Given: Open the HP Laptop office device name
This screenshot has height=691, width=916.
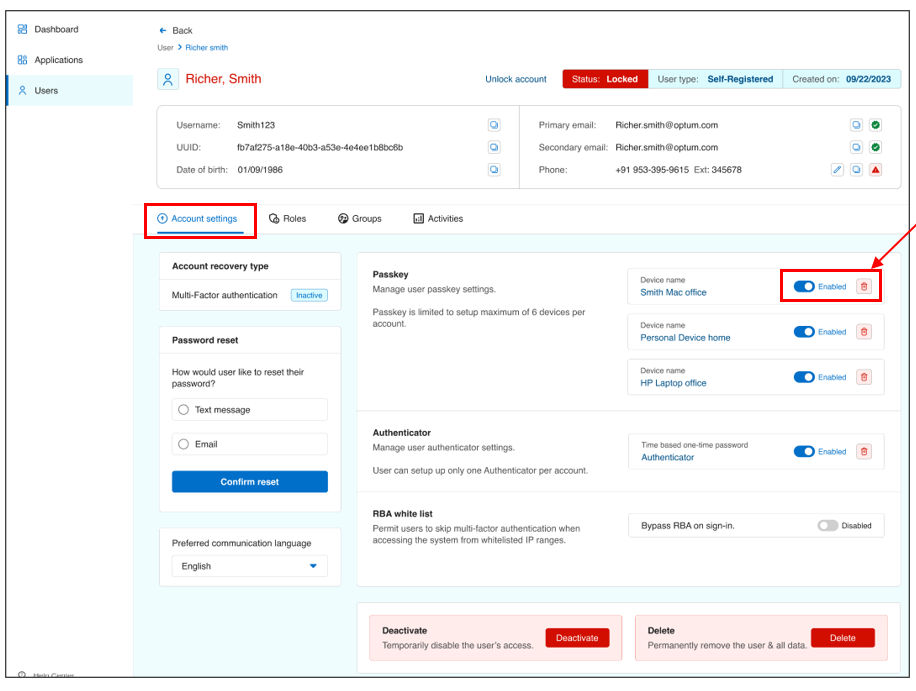Looking at the screenshot, I should (x=673, y=383).
